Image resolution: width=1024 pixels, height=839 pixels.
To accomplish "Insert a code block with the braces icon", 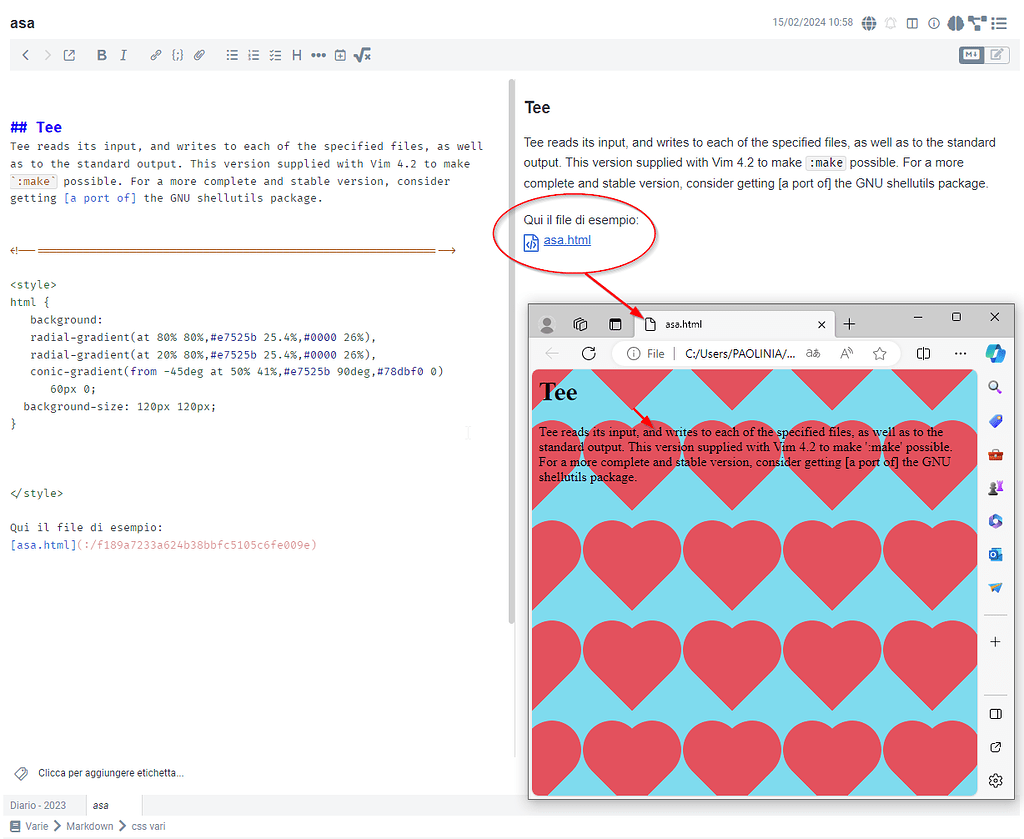I will (177, 56).
